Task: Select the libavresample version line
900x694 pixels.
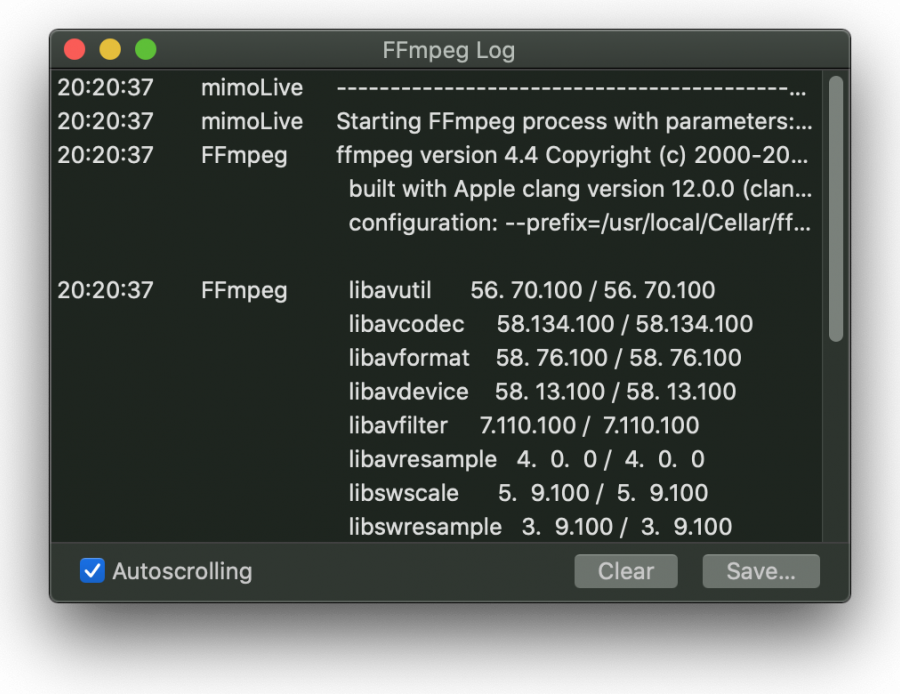Action: pyautogui.click(x=526, y=459)
